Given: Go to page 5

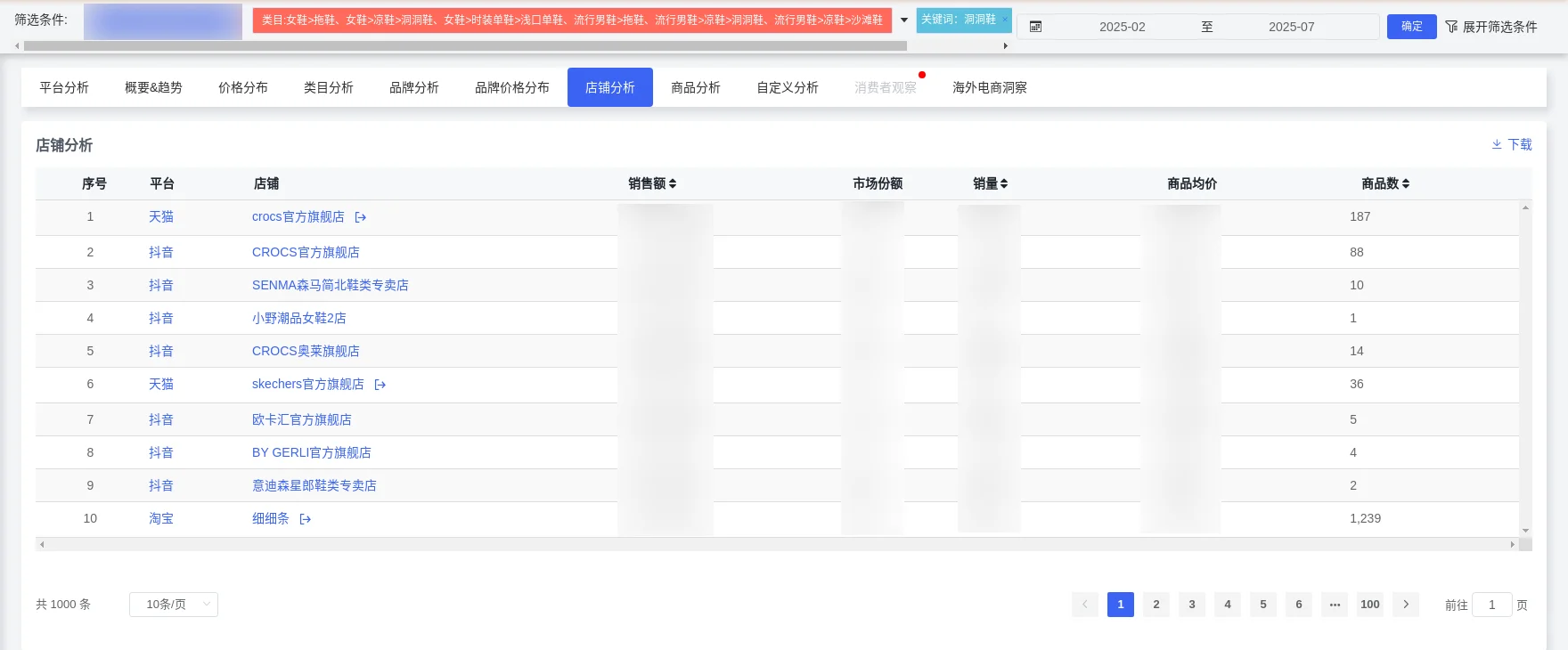Looking at the screenshot, I should pyautogui.click(x=1263, y=605).
